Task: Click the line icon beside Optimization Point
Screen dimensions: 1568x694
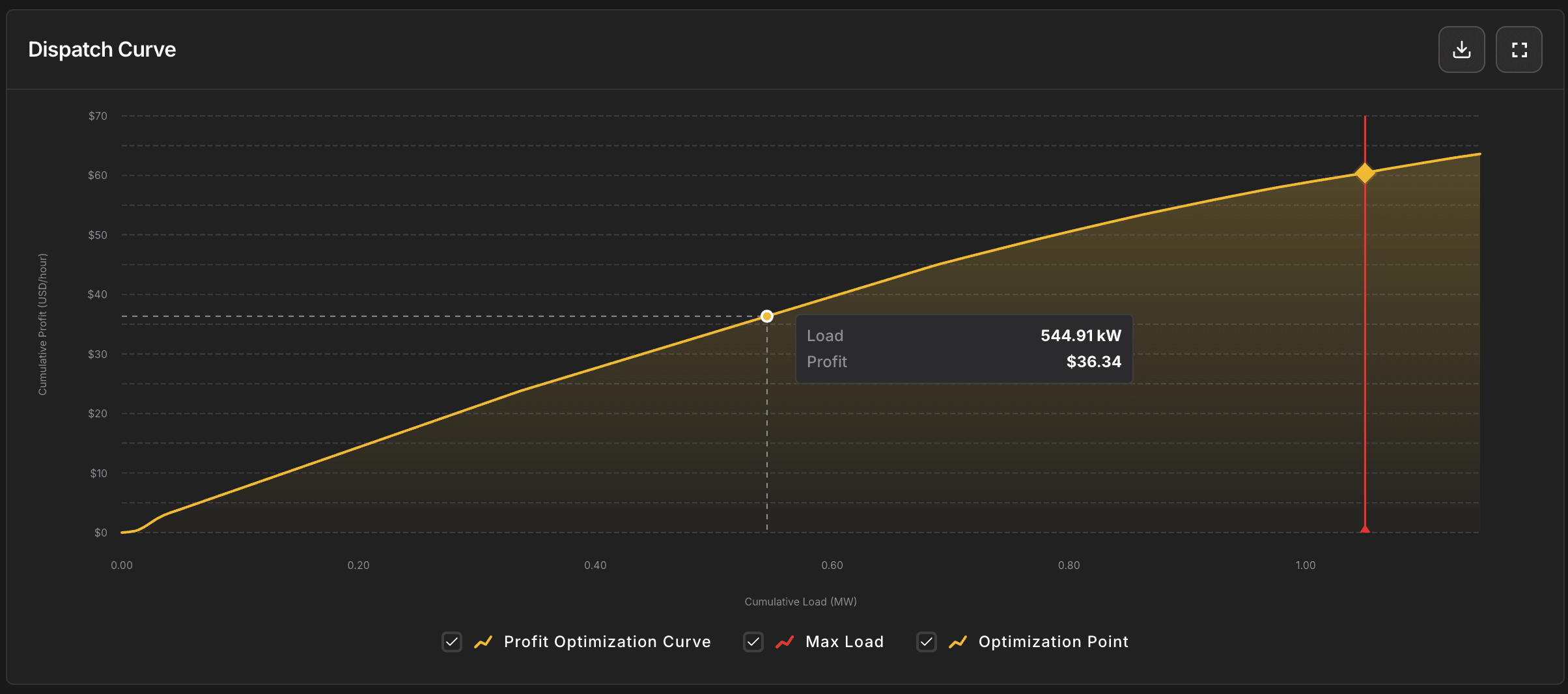Action: coord(957,641)
